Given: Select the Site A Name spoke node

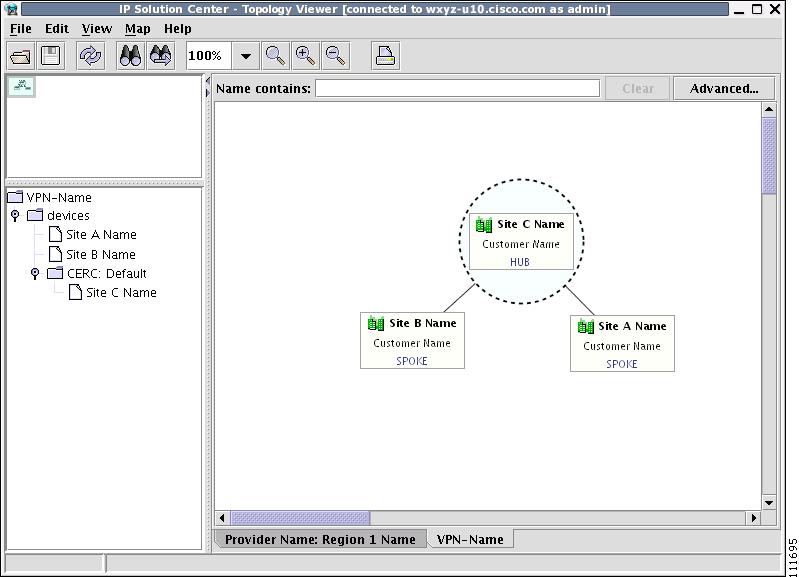Looking at the screenshot, I should (x=622, y=344).
